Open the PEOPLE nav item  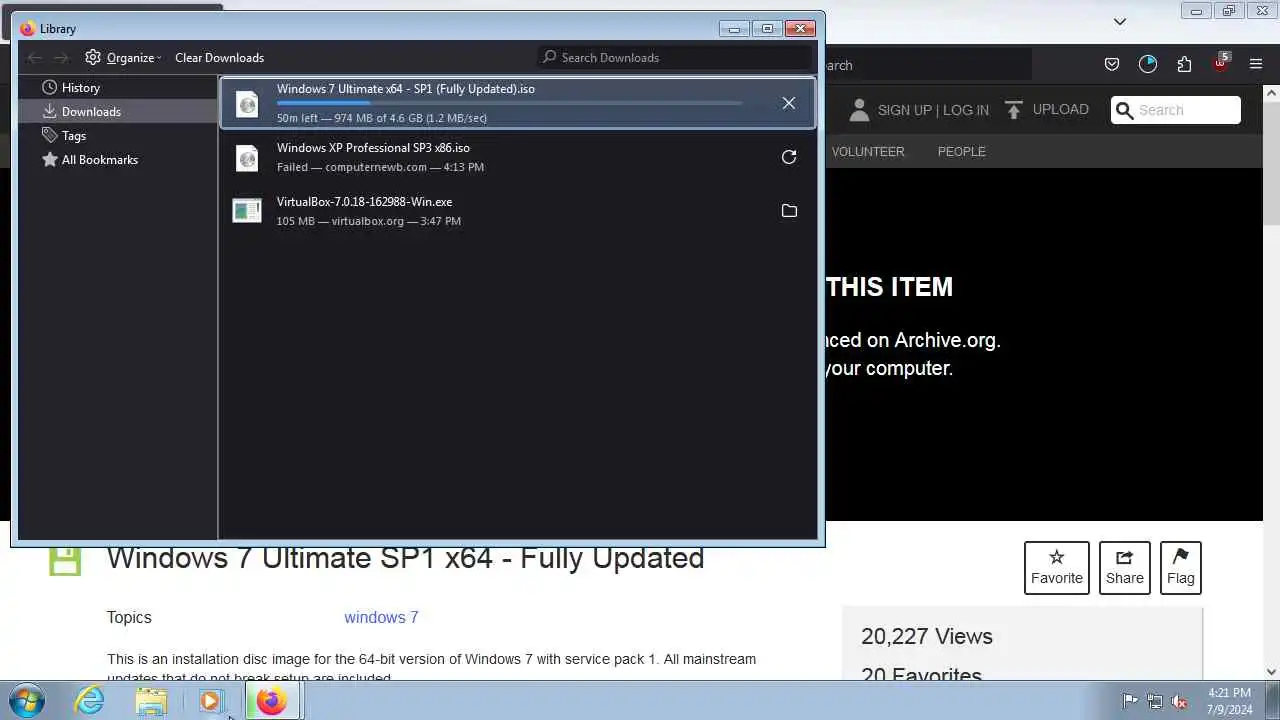[961, 152]
